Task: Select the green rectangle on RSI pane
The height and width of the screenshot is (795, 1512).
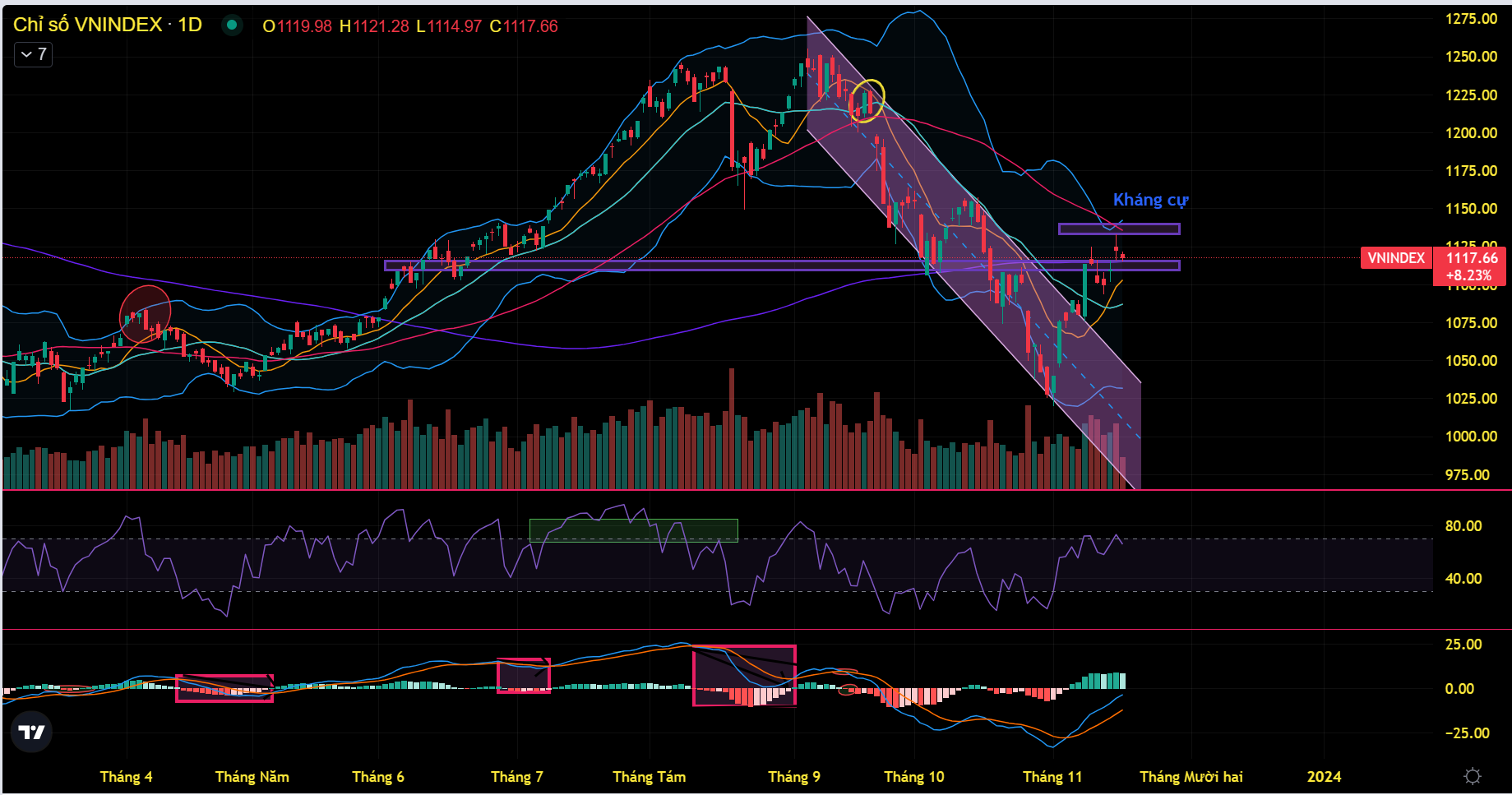Action: pyautogui.click(x=633, y=530)
